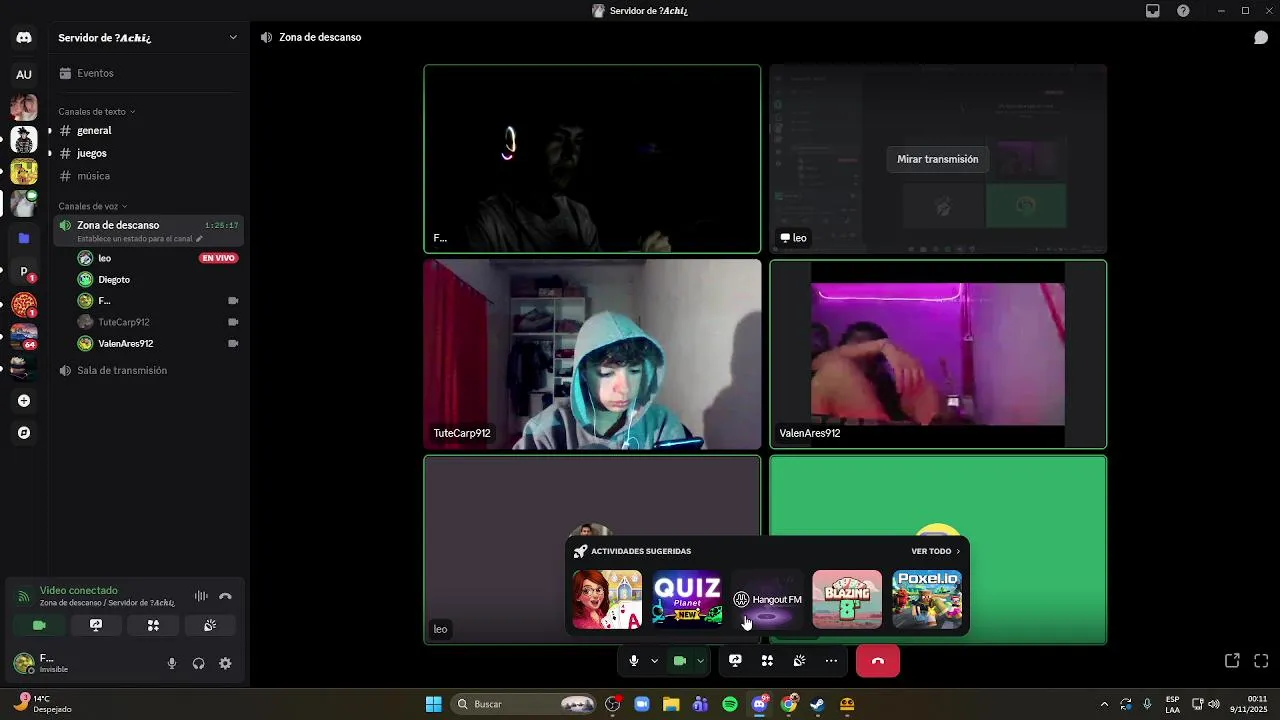Launch the Hangout FM activity

pos(767,599)
